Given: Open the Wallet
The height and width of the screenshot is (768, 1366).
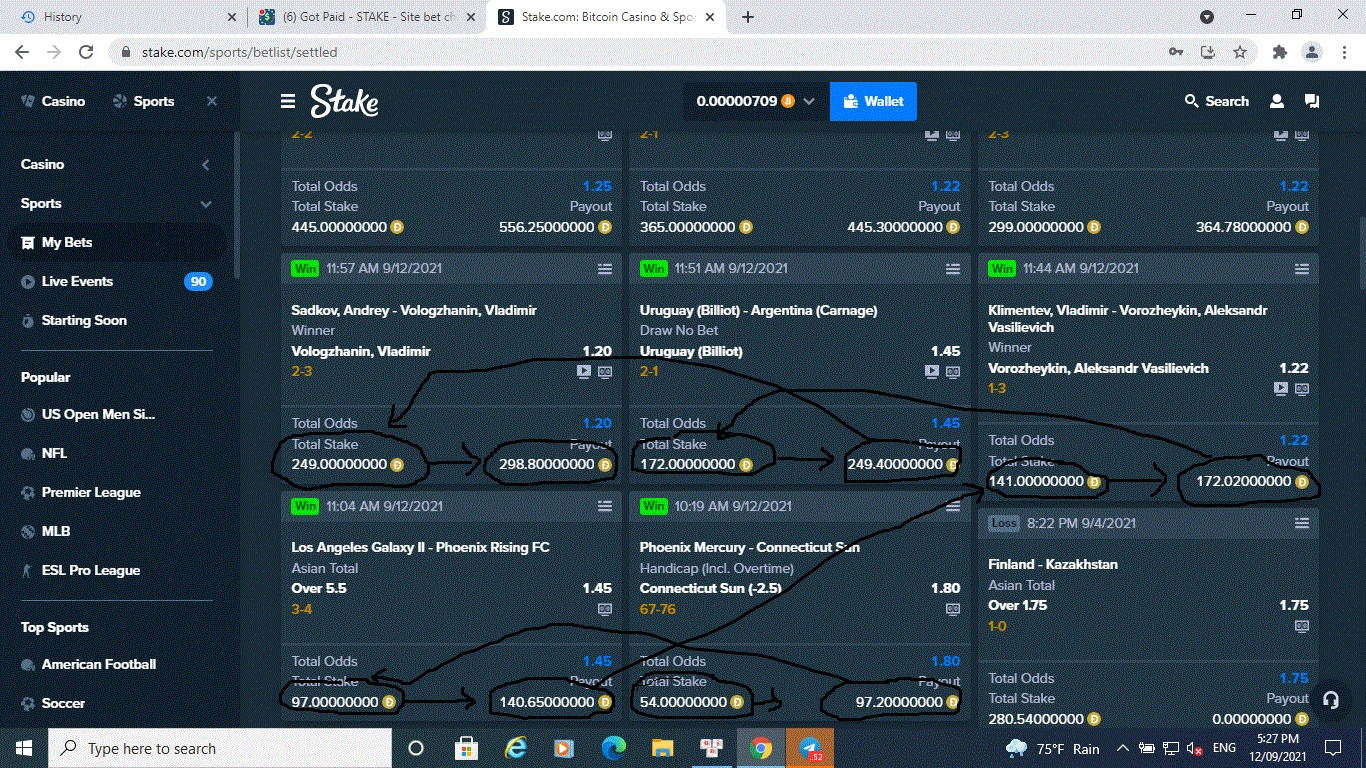Looking at the screenshot, I should click(x=873, y=101).
